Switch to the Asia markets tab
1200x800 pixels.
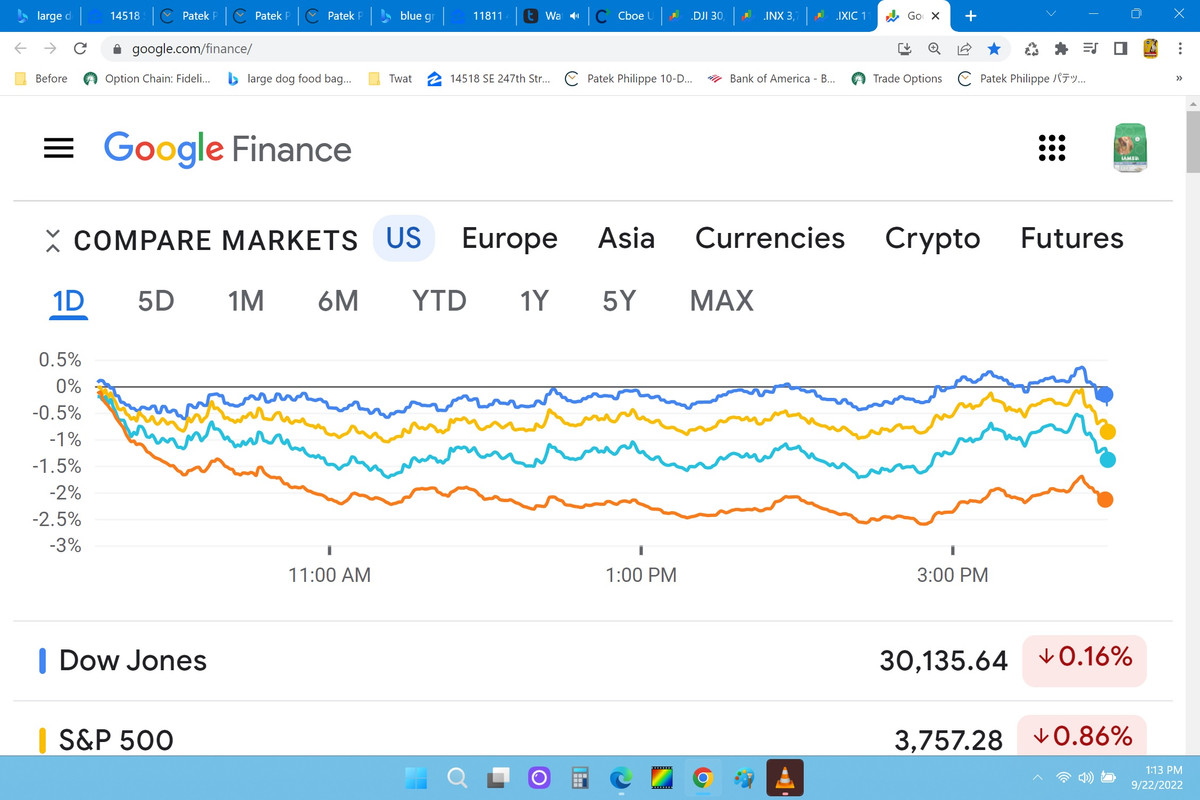point(626,238)
